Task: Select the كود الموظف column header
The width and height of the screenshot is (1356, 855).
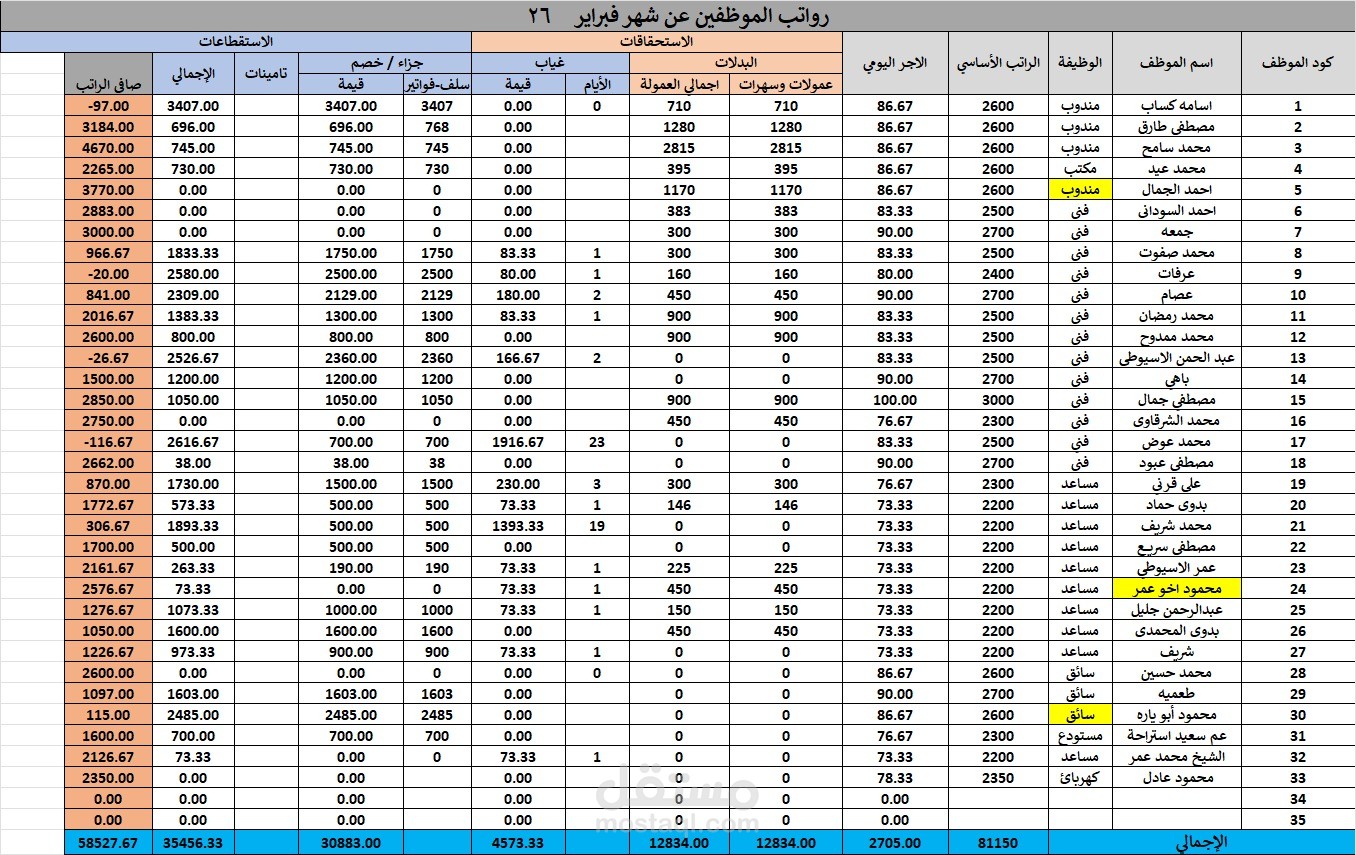Action: pyautogui.click(x=1298, y=63)
